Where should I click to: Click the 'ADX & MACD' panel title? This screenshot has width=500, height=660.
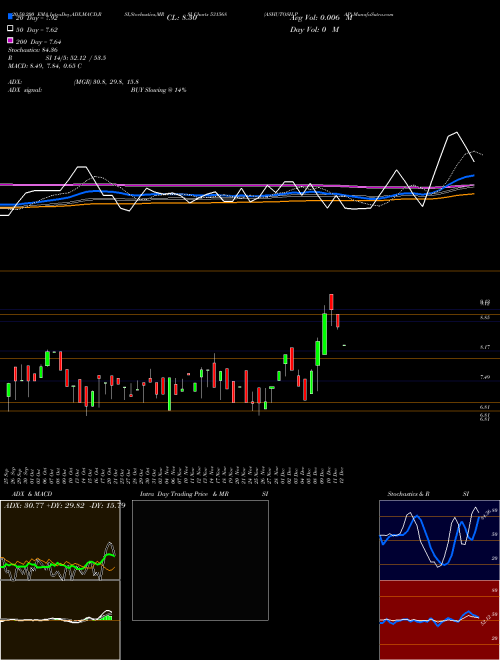[32, 494]
